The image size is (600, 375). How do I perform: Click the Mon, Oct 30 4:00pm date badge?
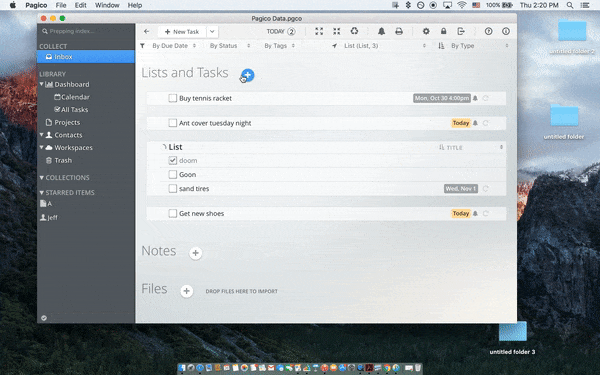click(x=442, y=98)
